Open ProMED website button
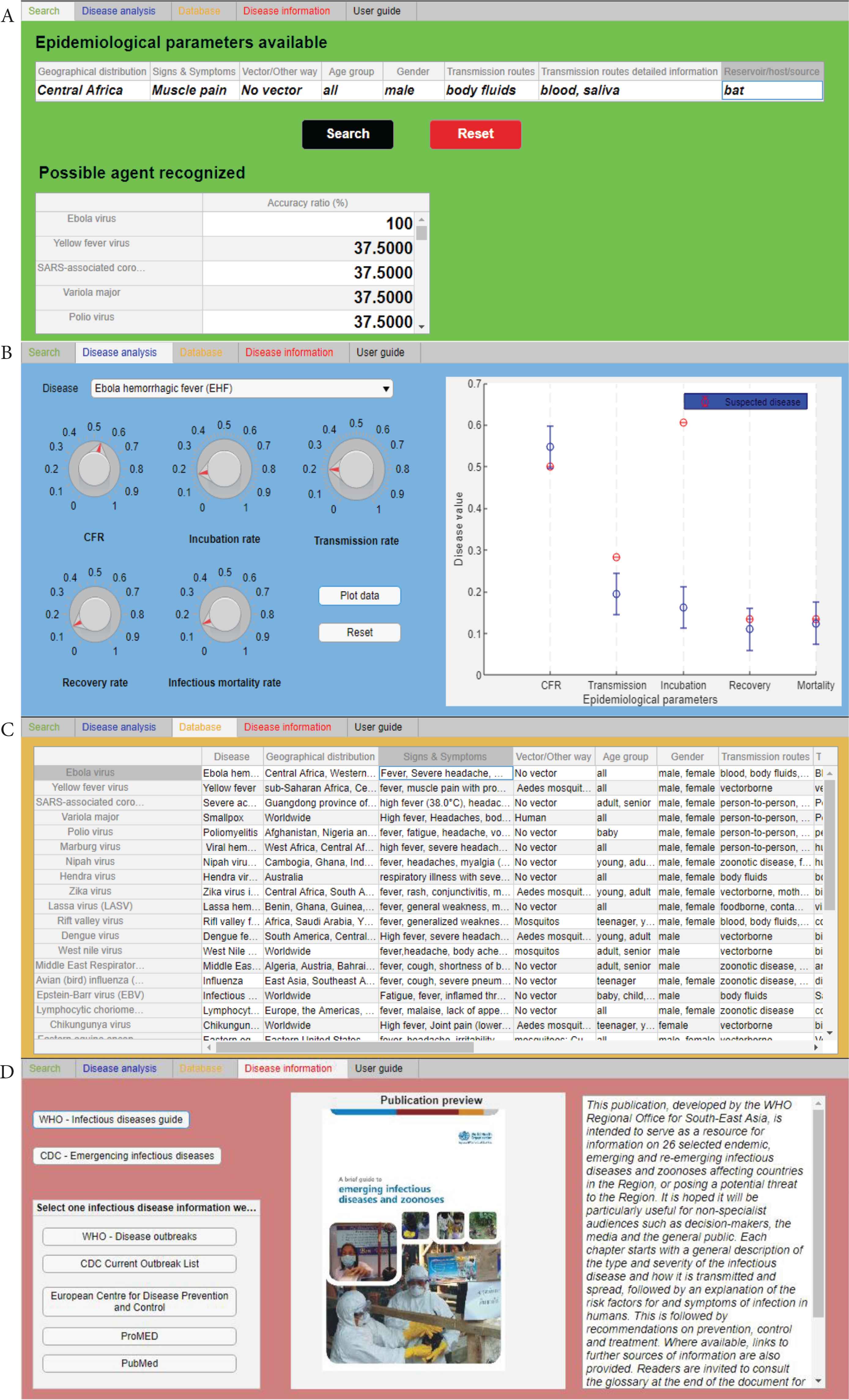 tap(139, 1336)
